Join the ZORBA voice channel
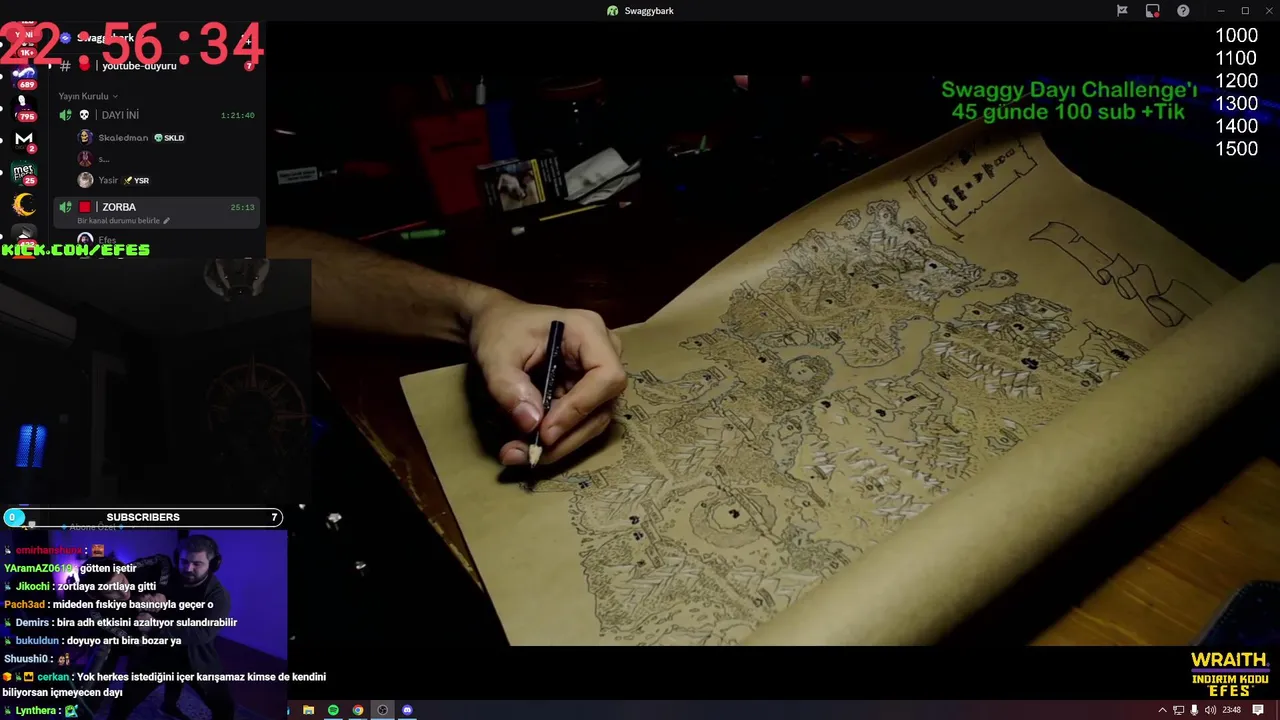 tap(158, 207)
